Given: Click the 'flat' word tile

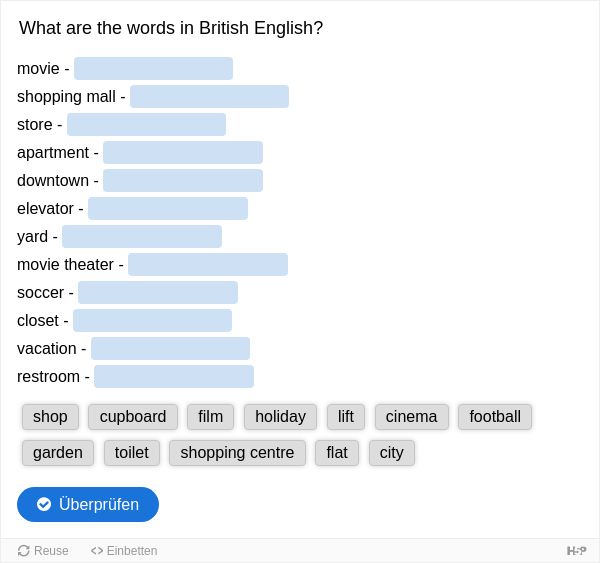Looking at the screenshot, I should (337, 452).
